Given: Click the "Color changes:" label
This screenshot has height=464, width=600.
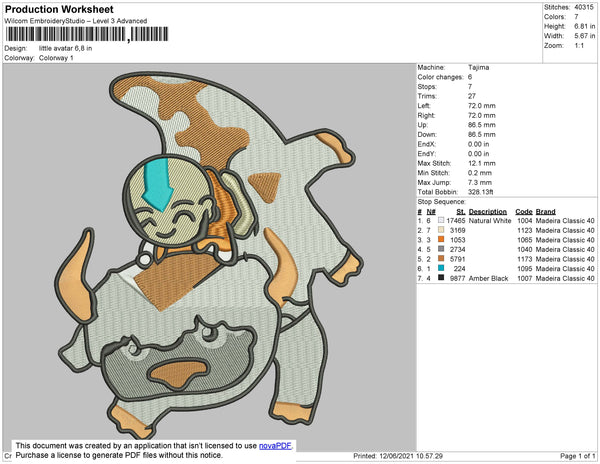Looking at the screenshot, I should click(x=440, y=77).
